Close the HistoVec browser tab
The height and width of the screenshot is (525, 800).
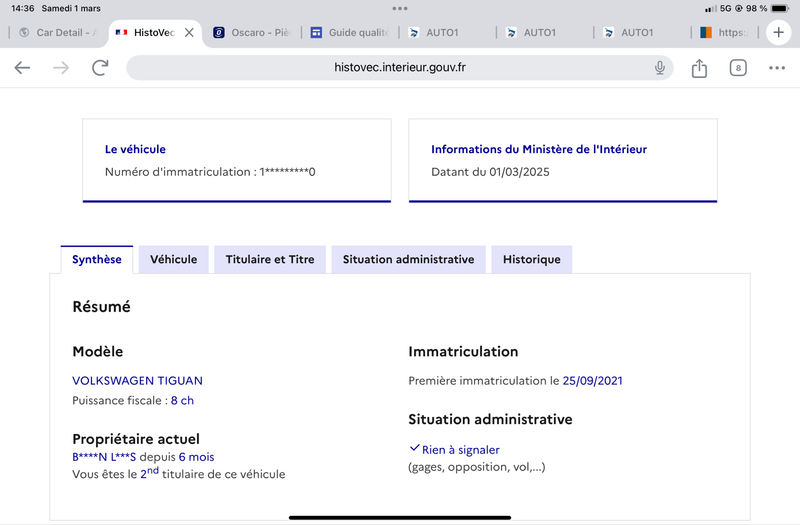tap(189, 33)
